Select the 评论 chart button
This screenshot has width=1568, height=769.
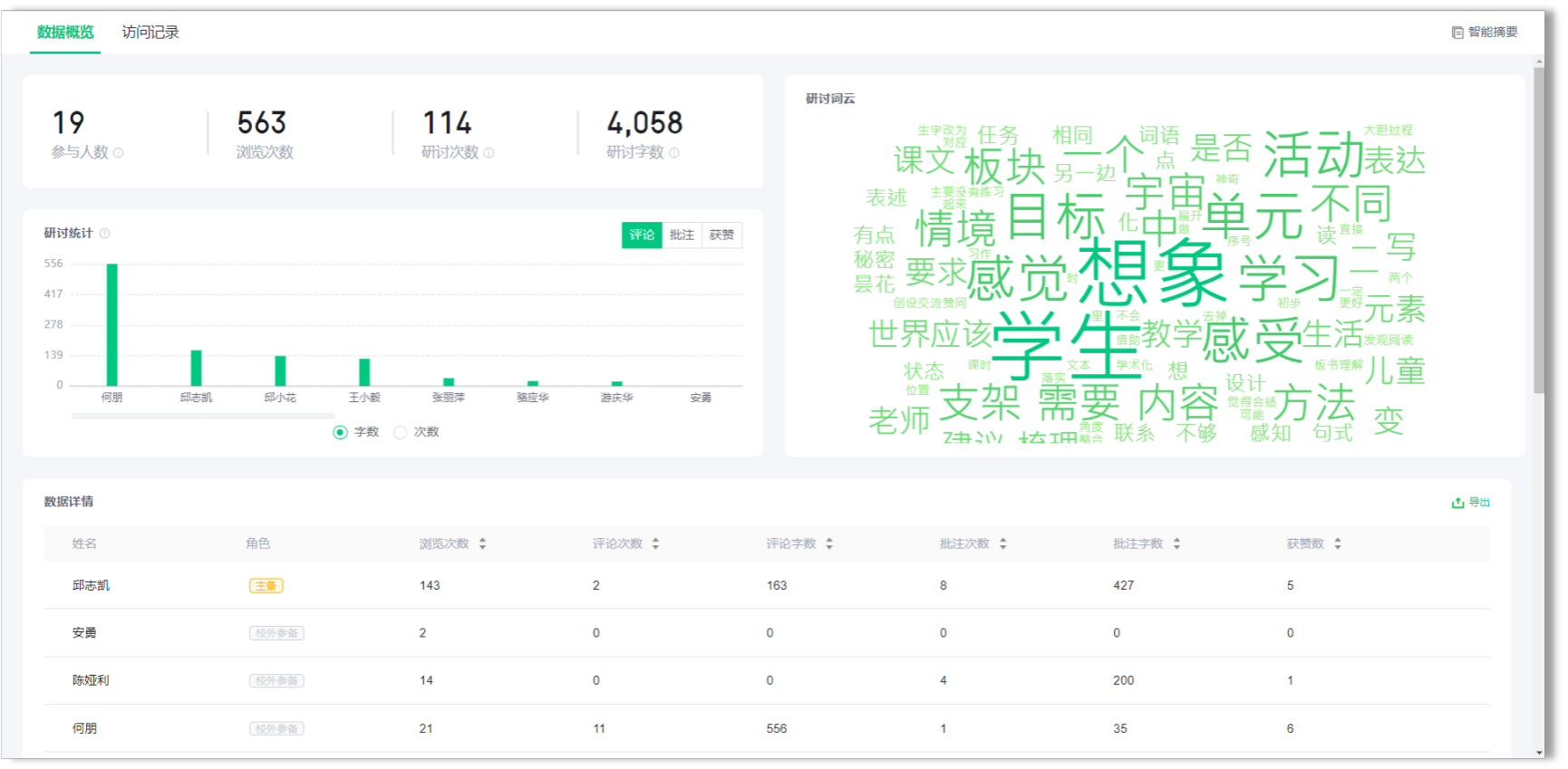coord(642,236)
